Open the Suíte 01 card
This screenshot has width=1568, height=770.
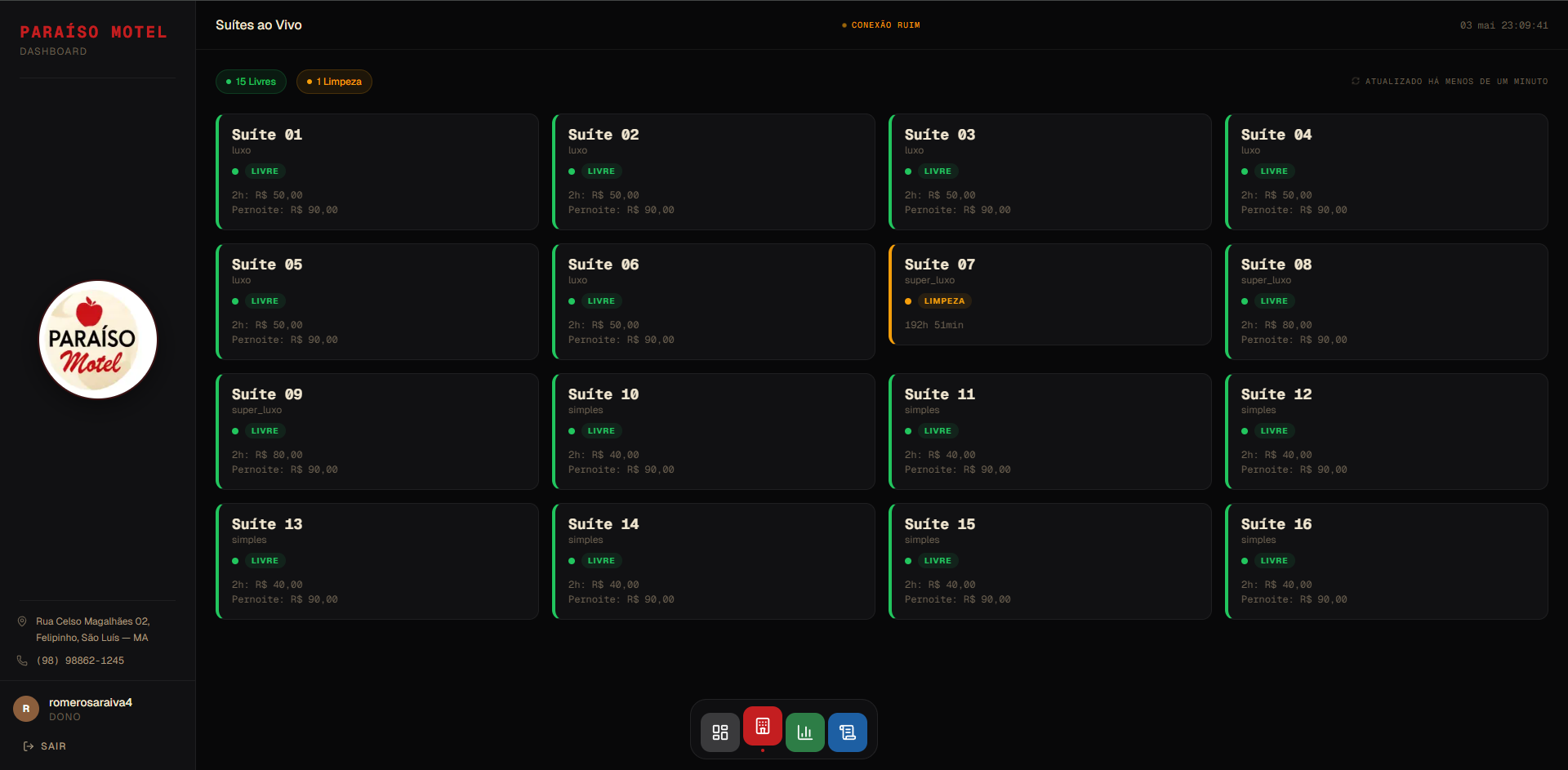377,171
